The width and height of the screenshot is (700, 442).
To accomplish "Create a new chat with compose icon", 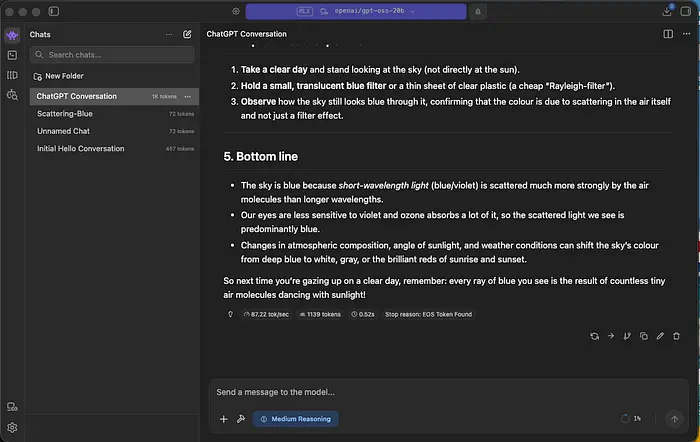I will pos(187,34).
